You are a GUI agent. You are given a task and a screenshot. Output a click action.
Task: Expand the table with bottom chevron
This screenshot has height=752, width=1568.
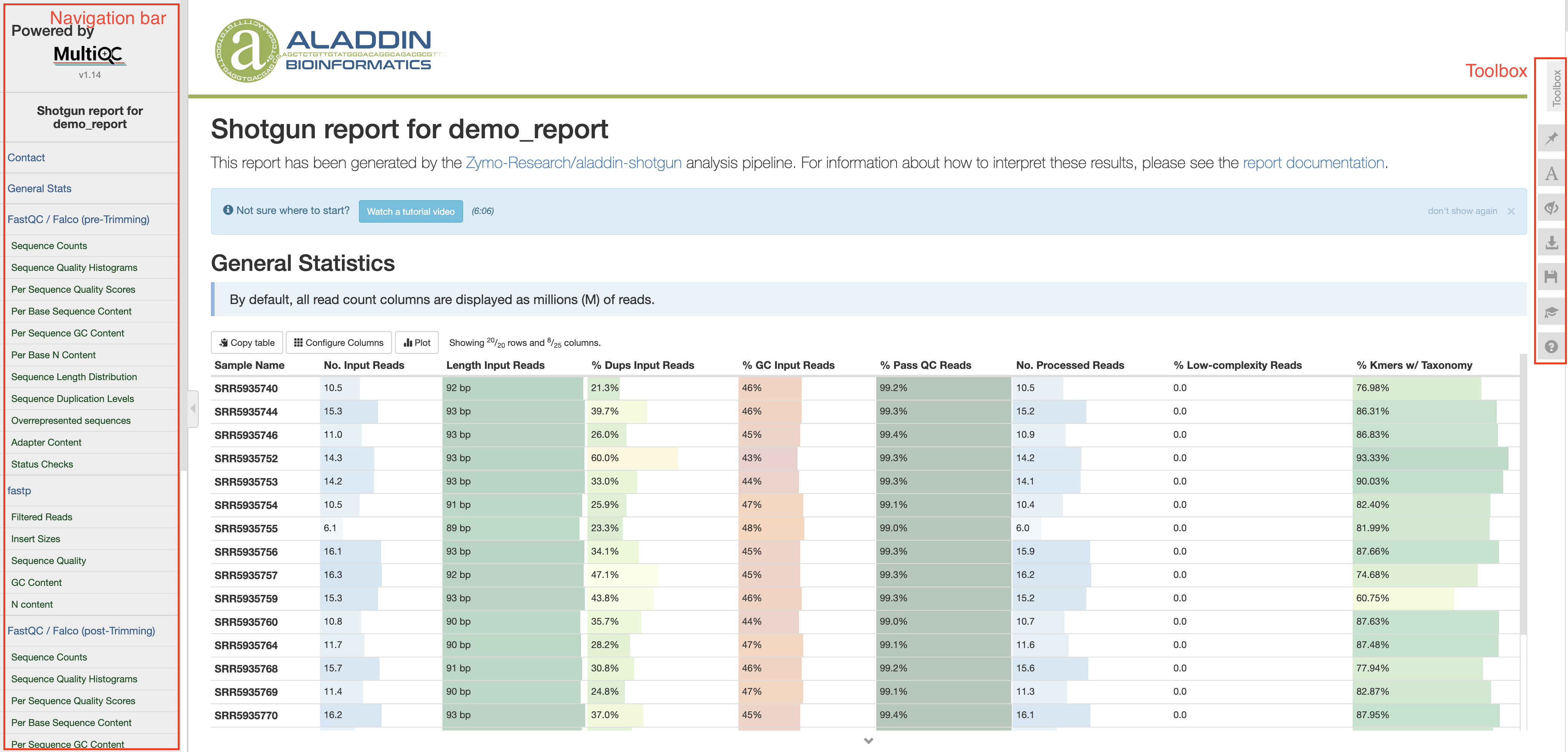pos(869,740)
